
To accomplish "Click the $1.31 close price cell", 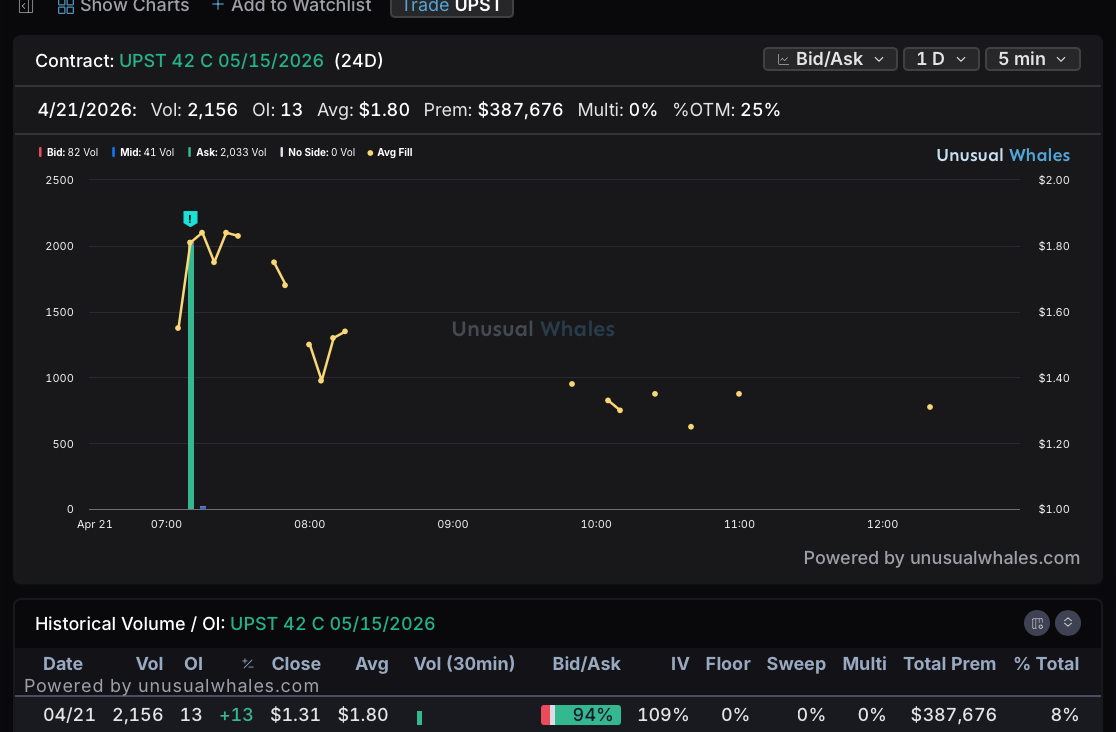I will (295, 715).
